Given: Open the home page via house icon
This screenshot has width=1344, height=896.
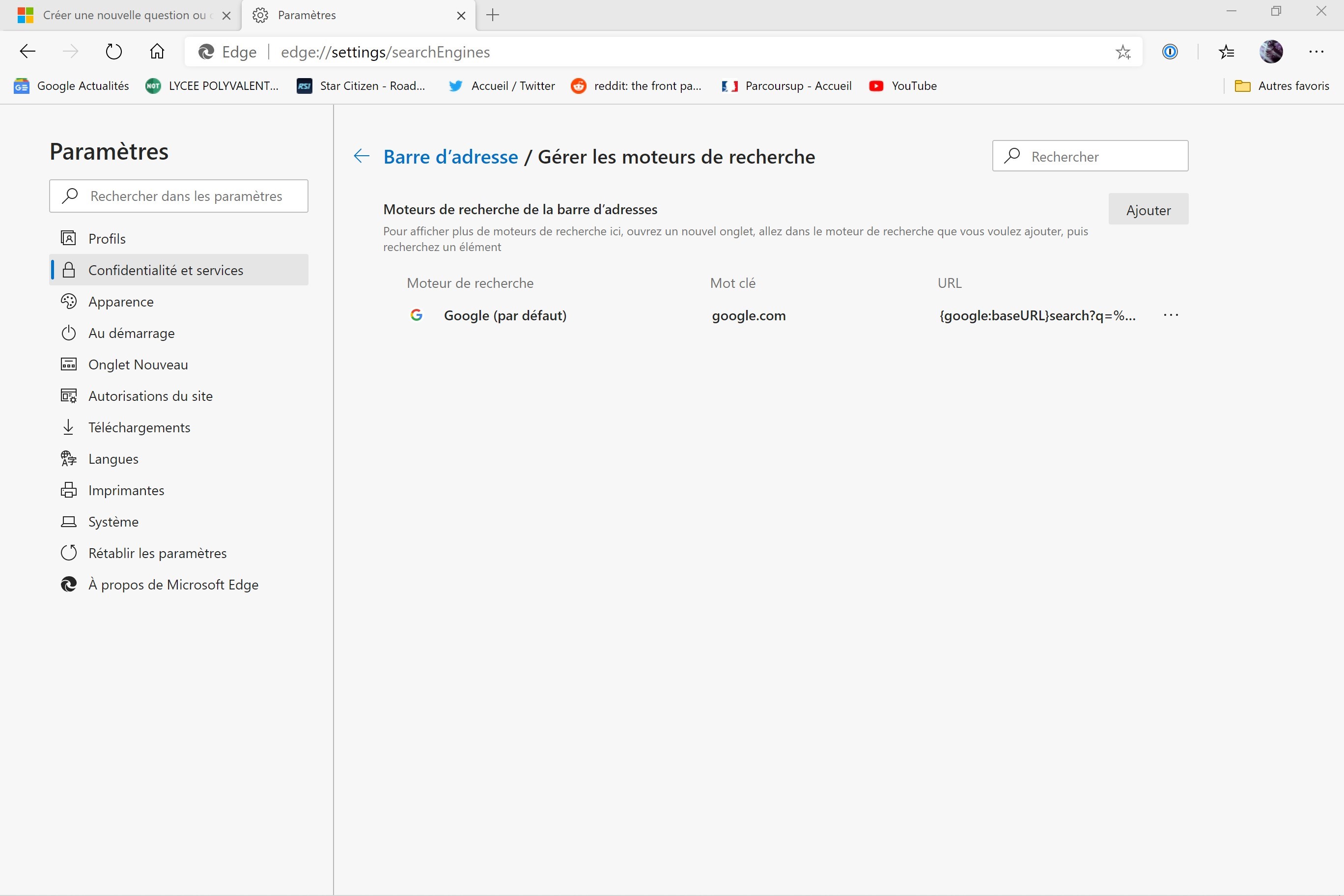Looking at the screenshot, I should (157, 52).
